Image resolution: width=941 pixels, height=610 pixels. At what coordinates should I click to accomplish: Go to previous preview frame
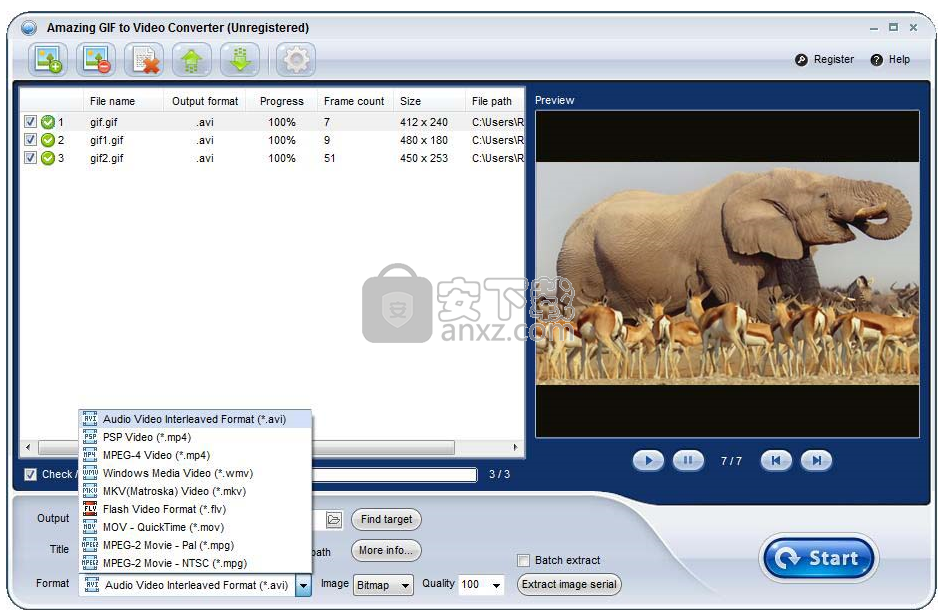[x=776, y=461]
